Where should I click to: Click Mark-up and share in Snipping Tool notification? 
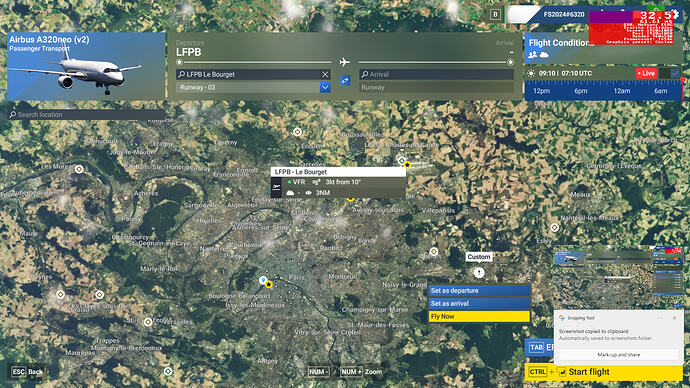619,355
